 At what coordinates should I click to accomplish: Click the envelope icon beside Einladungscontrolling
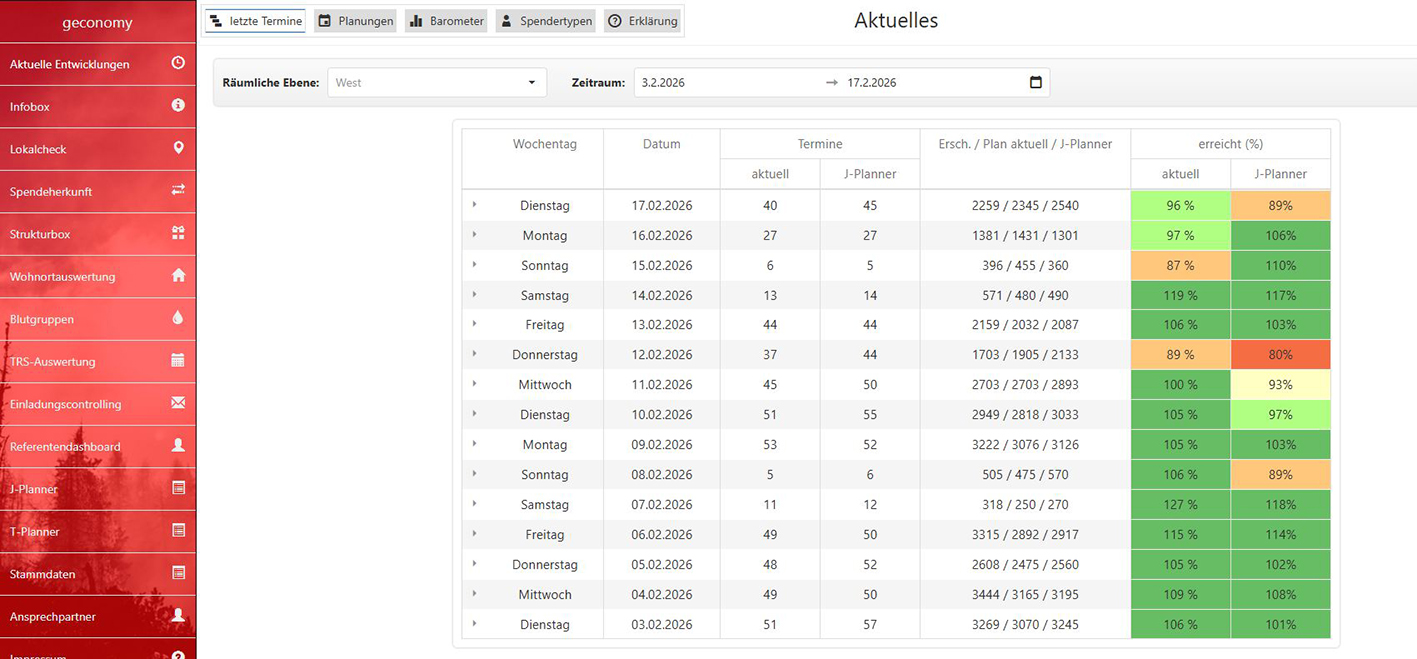(178, 403)
